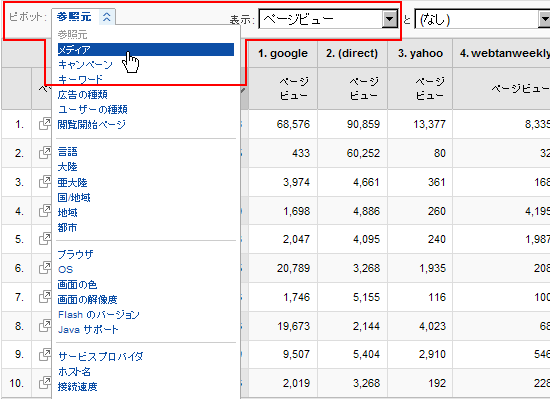Click yahoo value 4,023

pos(432,326)
